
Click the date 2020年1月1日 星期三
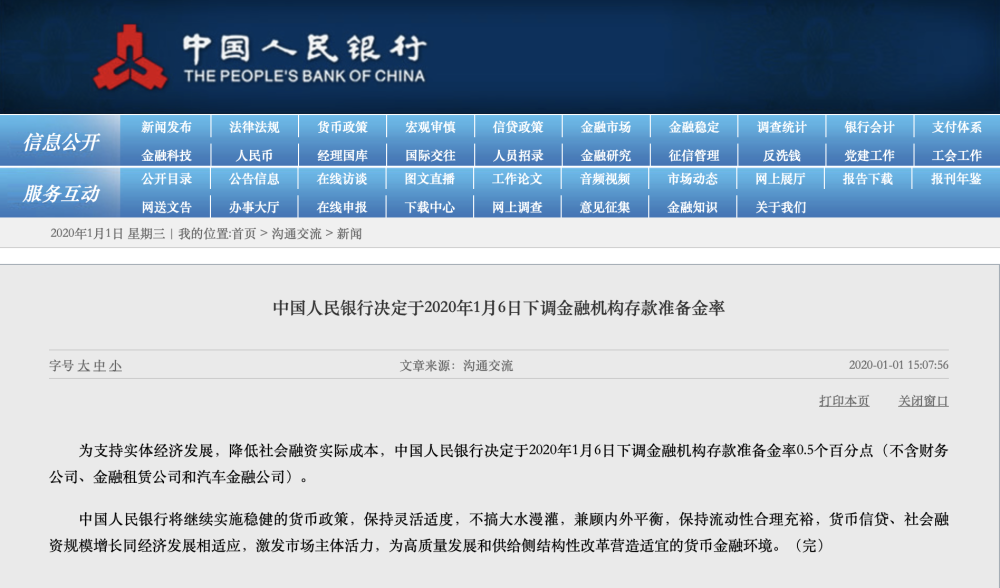(x=107, y=234)
